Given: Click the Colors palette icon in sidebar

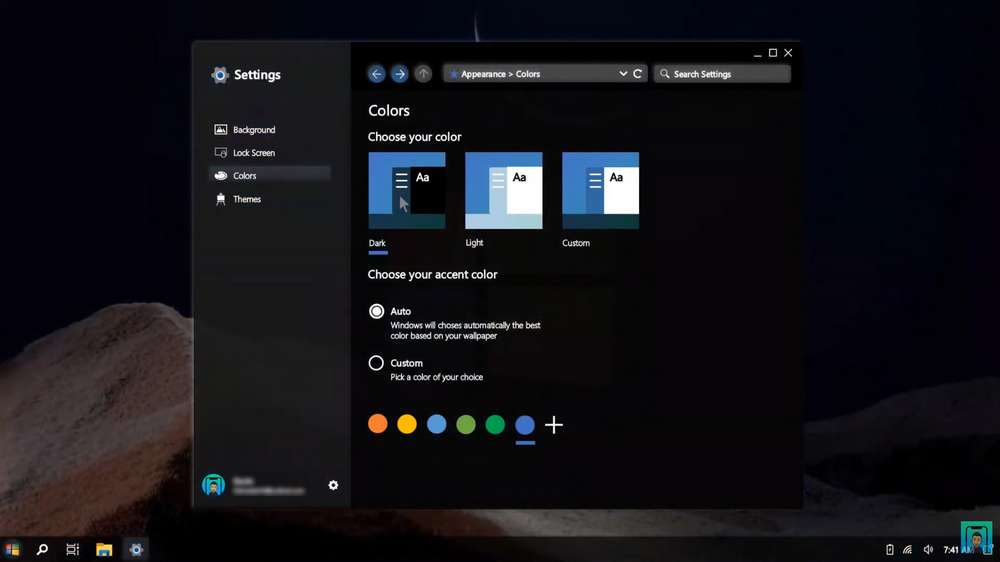Looking at the screenshot, I should (x=221, y=175).
